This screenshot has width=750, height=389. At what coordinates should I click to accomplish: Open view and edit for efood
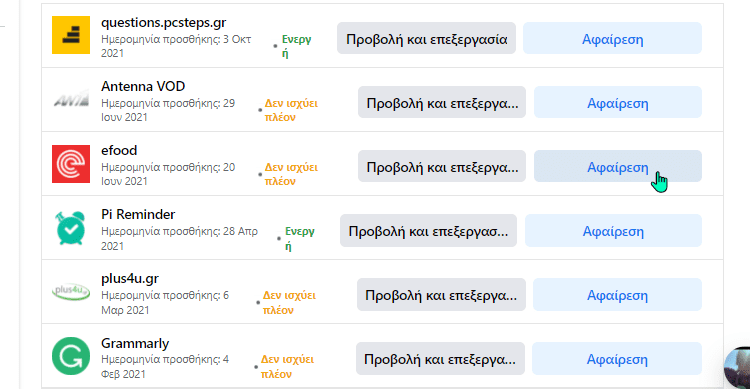pos(441,167)
